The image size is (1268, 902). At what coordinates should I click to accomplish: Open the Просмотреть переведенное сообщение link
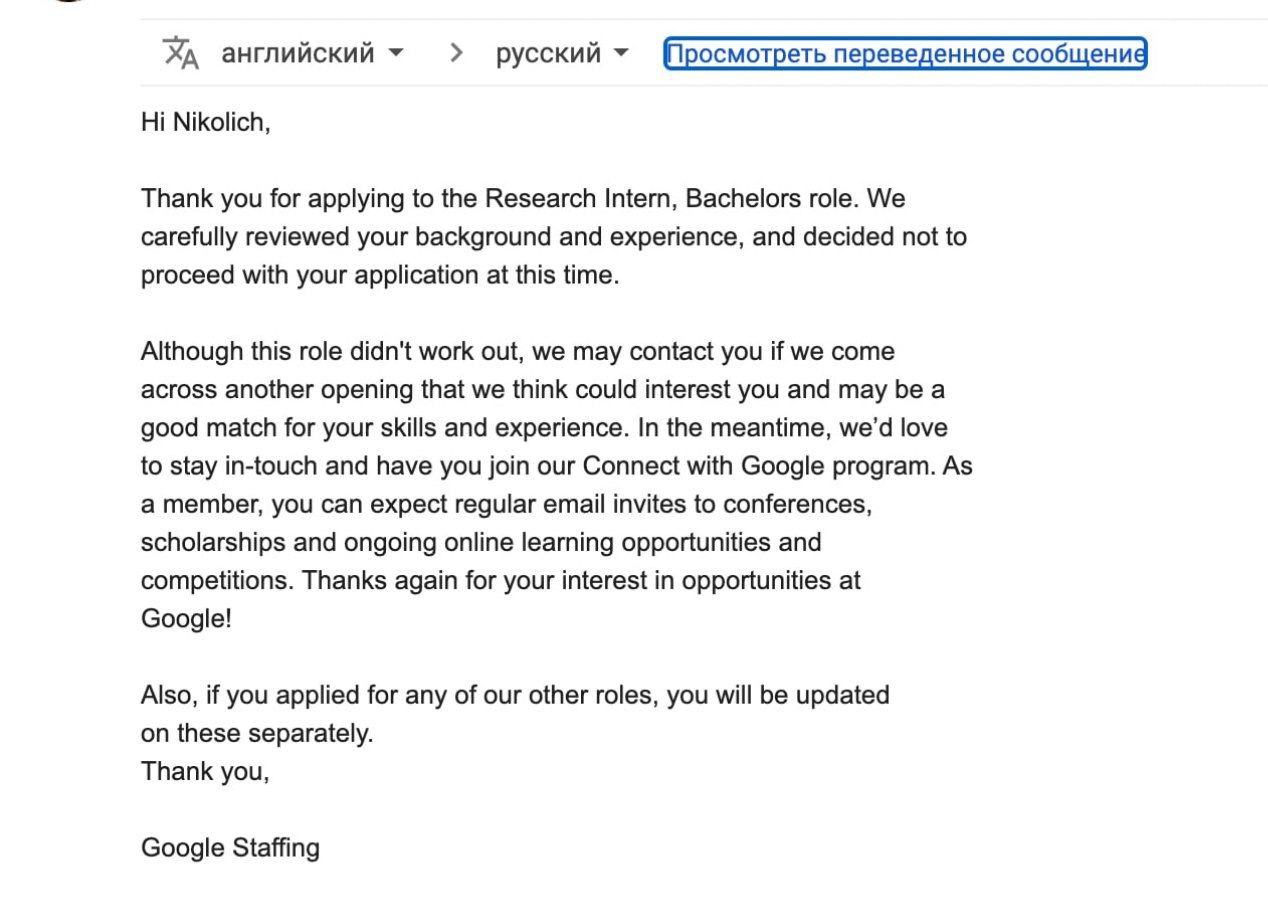pyautogui.click(x=905, y=53)
